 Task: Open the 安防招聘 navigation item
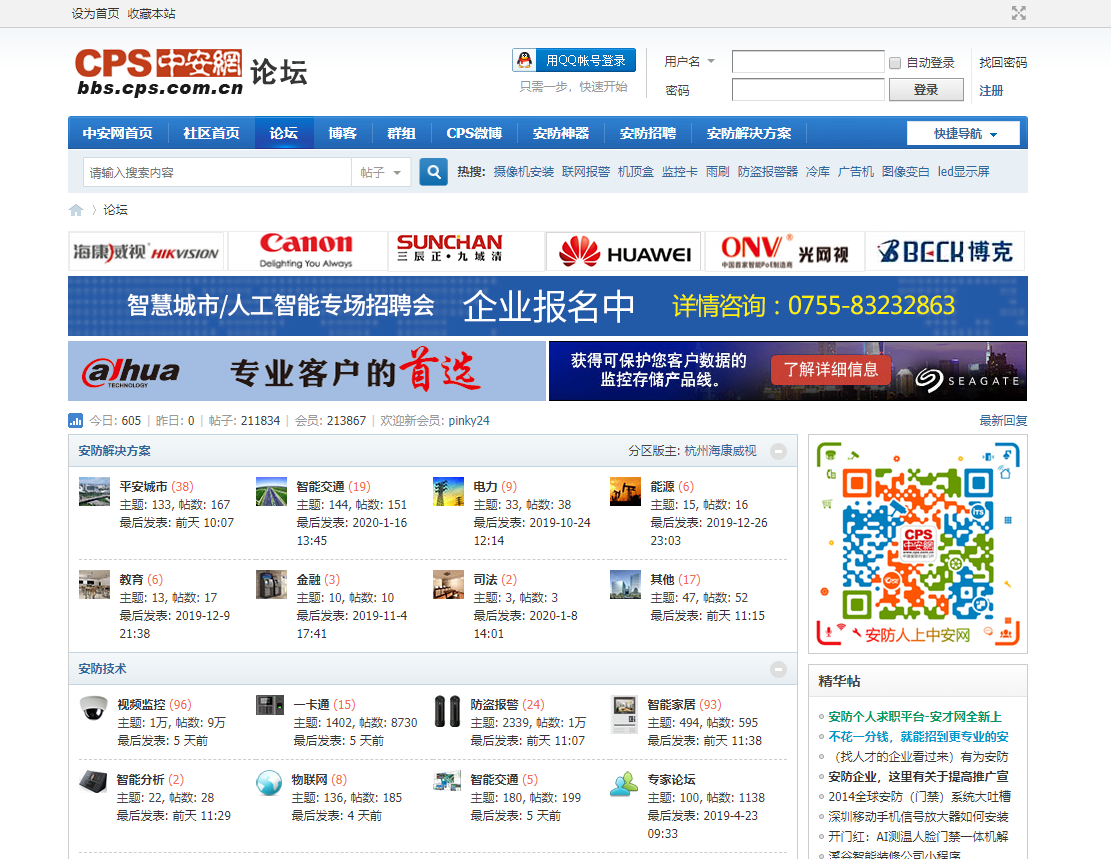tap(647, 133)
